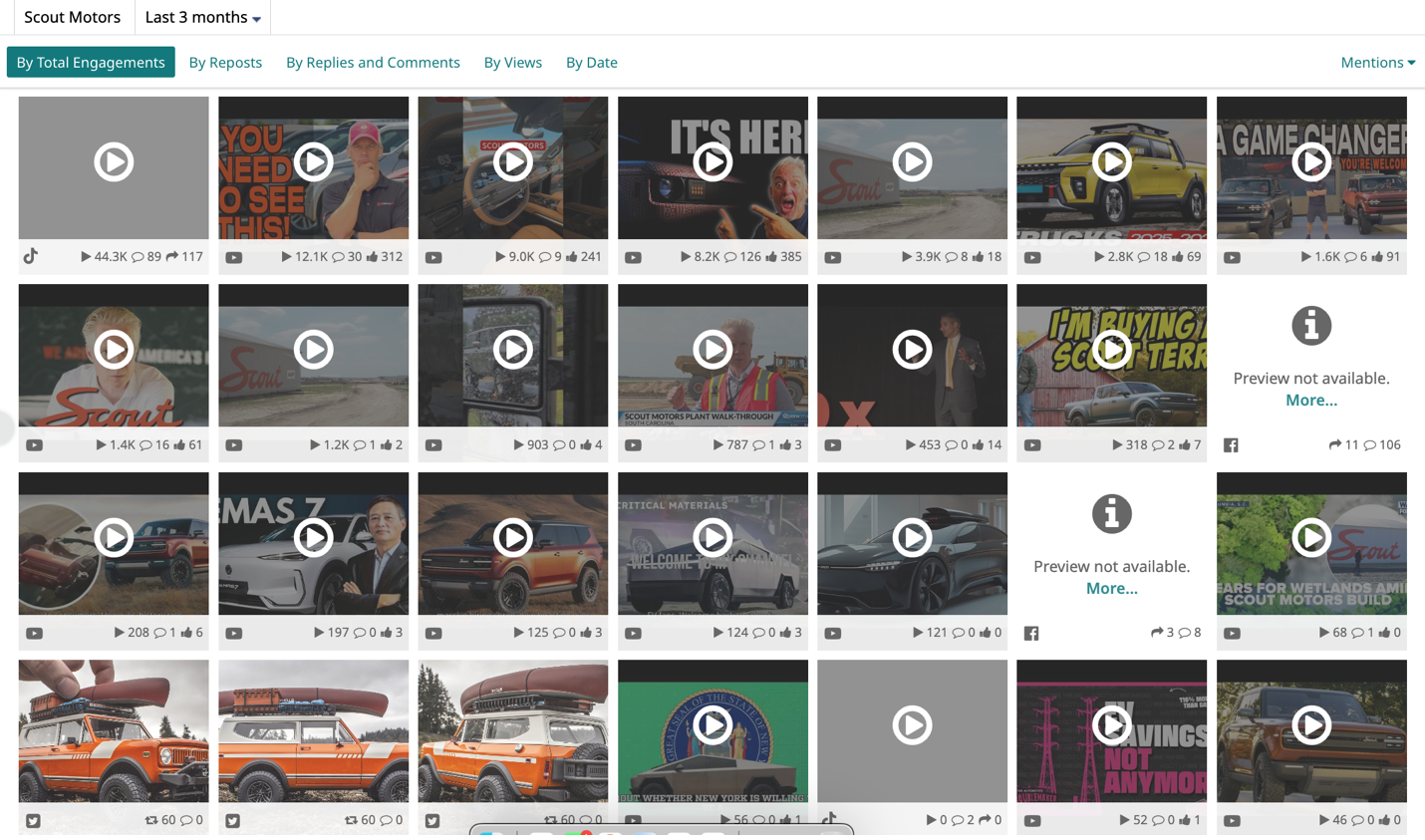Open the first orange Scout canoe photo
1425x840 pixels.
click(114, 731)
